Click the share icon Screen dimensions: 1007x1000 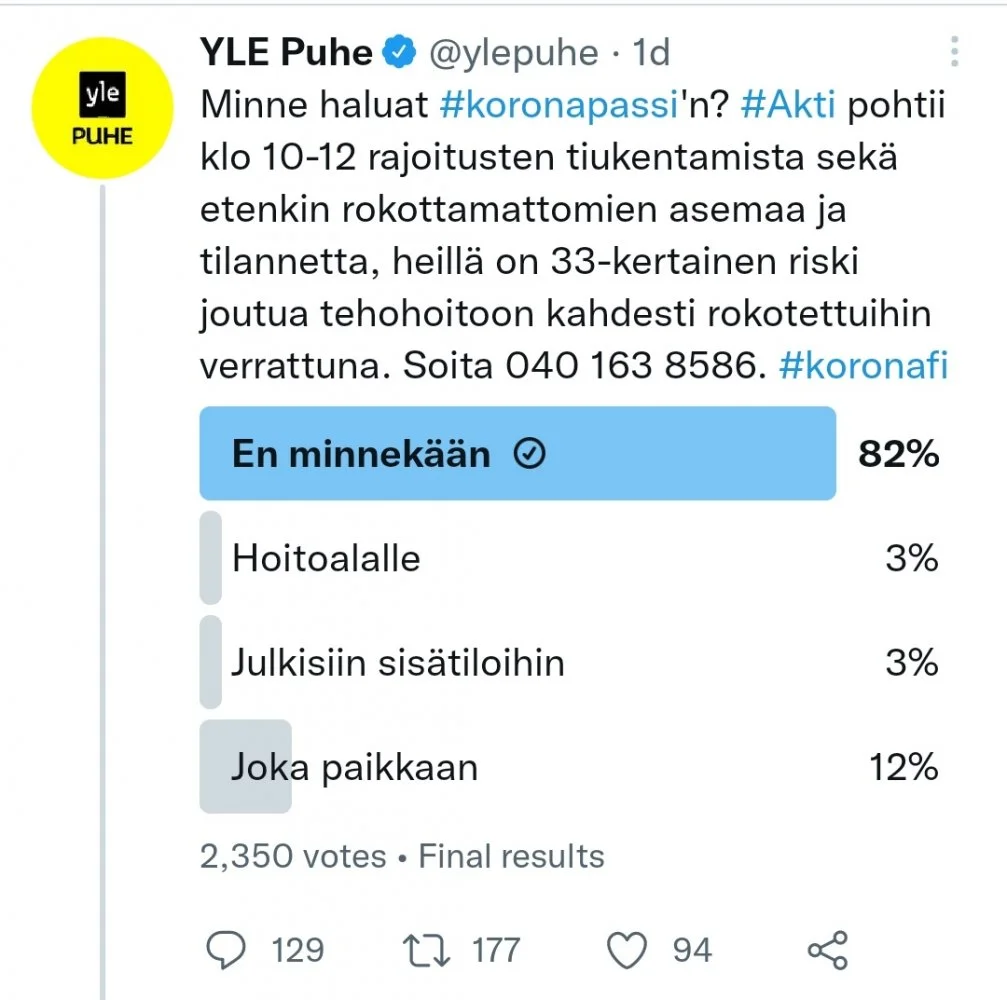pos(827,950)
